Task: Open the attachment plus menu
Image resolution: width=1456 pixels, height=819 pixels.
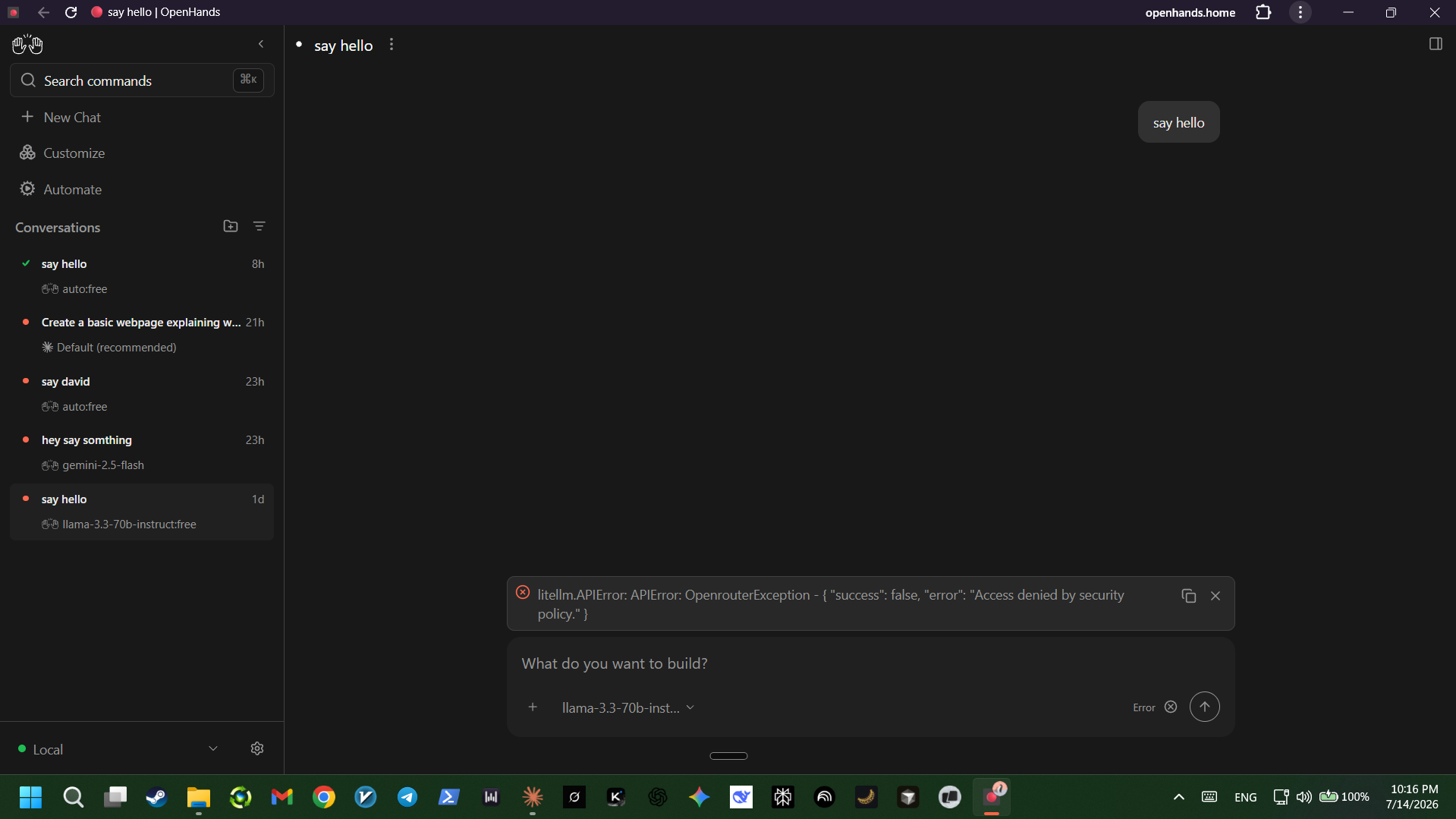Action: coord(533,707)
